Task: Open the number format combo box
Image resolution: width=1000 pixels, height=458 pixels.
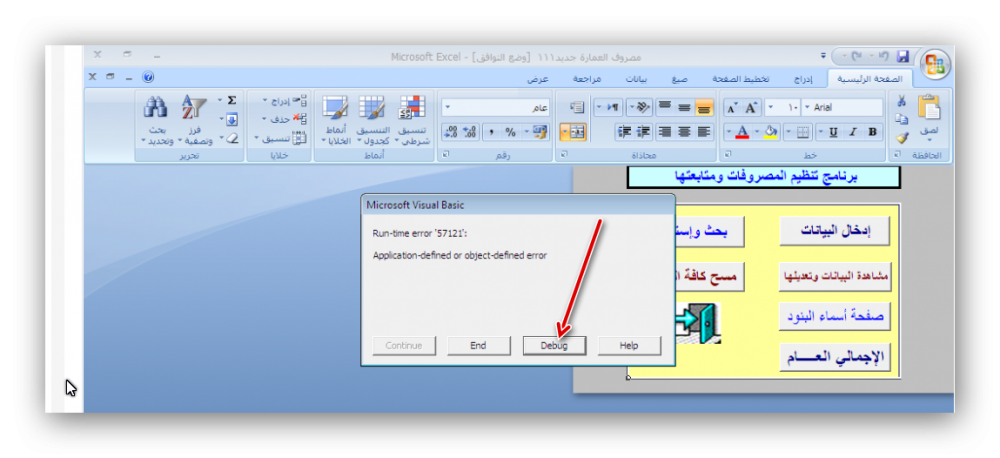Action: [496, 108]
